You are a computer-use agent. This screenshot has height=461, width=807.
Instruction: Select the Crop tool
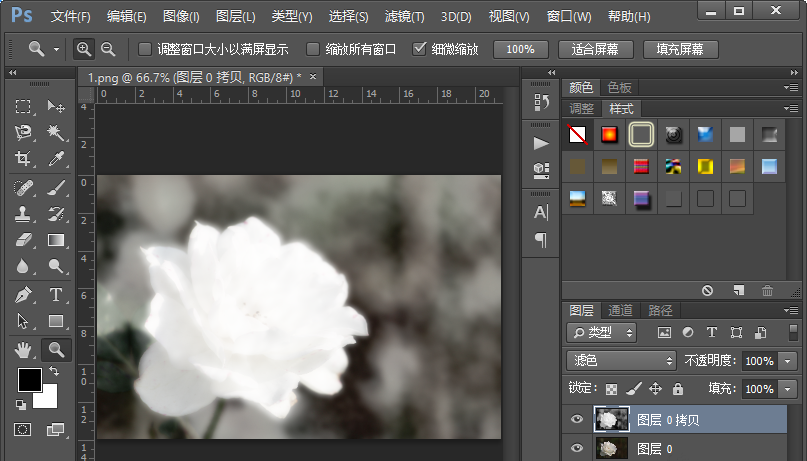click(23, 159)
